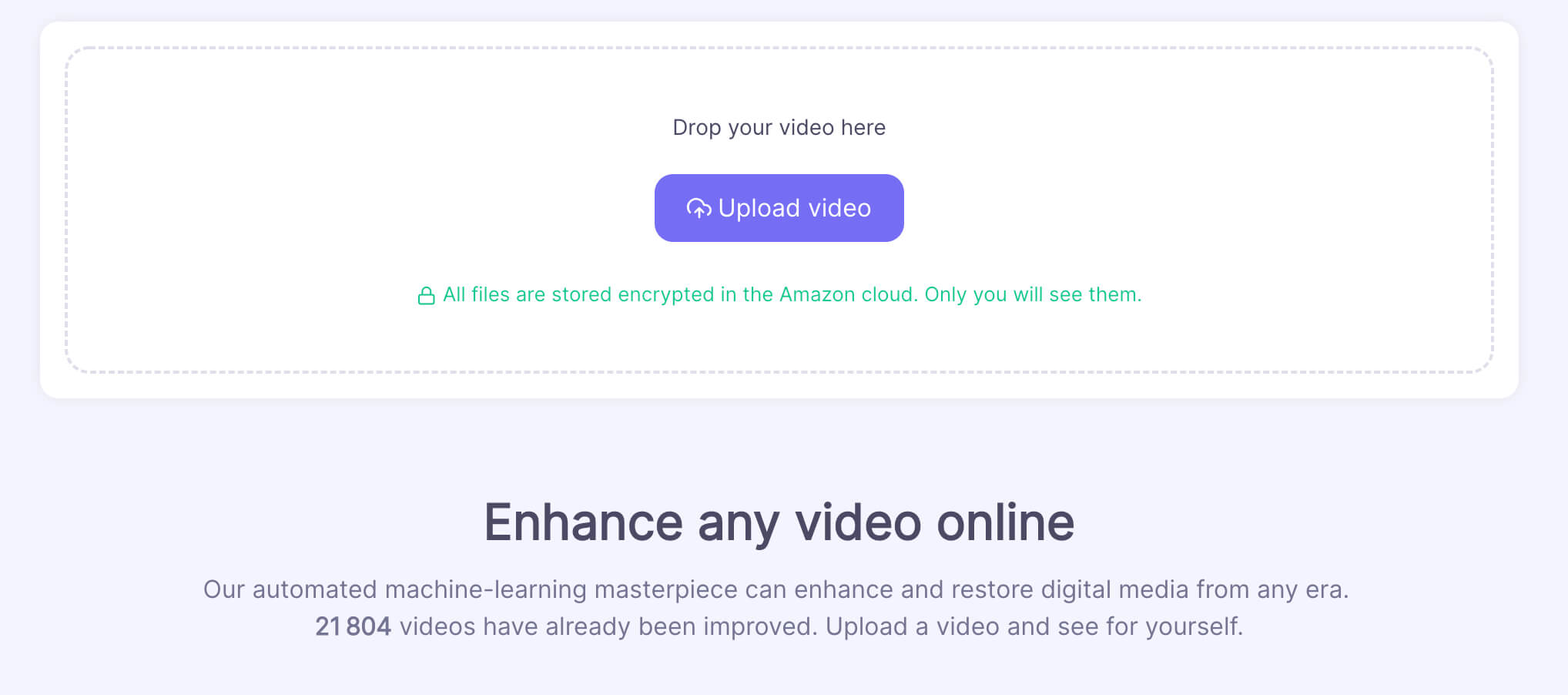Click the cloud upload arrow icon
Viewport: 1568px width, 695px height.
(699, 209)
